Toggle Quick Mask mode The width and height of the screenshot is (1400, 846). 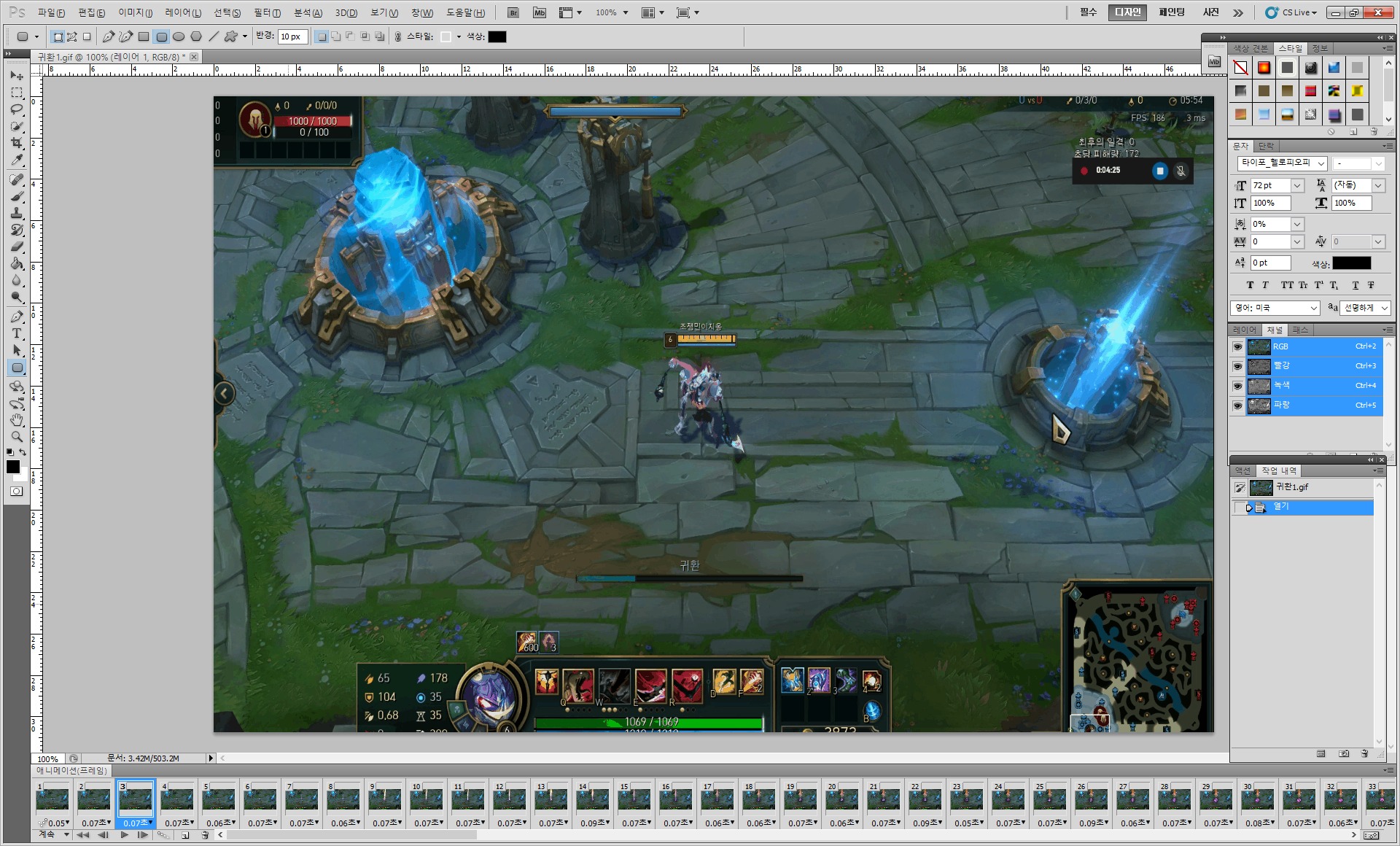(x=17, y=492)
